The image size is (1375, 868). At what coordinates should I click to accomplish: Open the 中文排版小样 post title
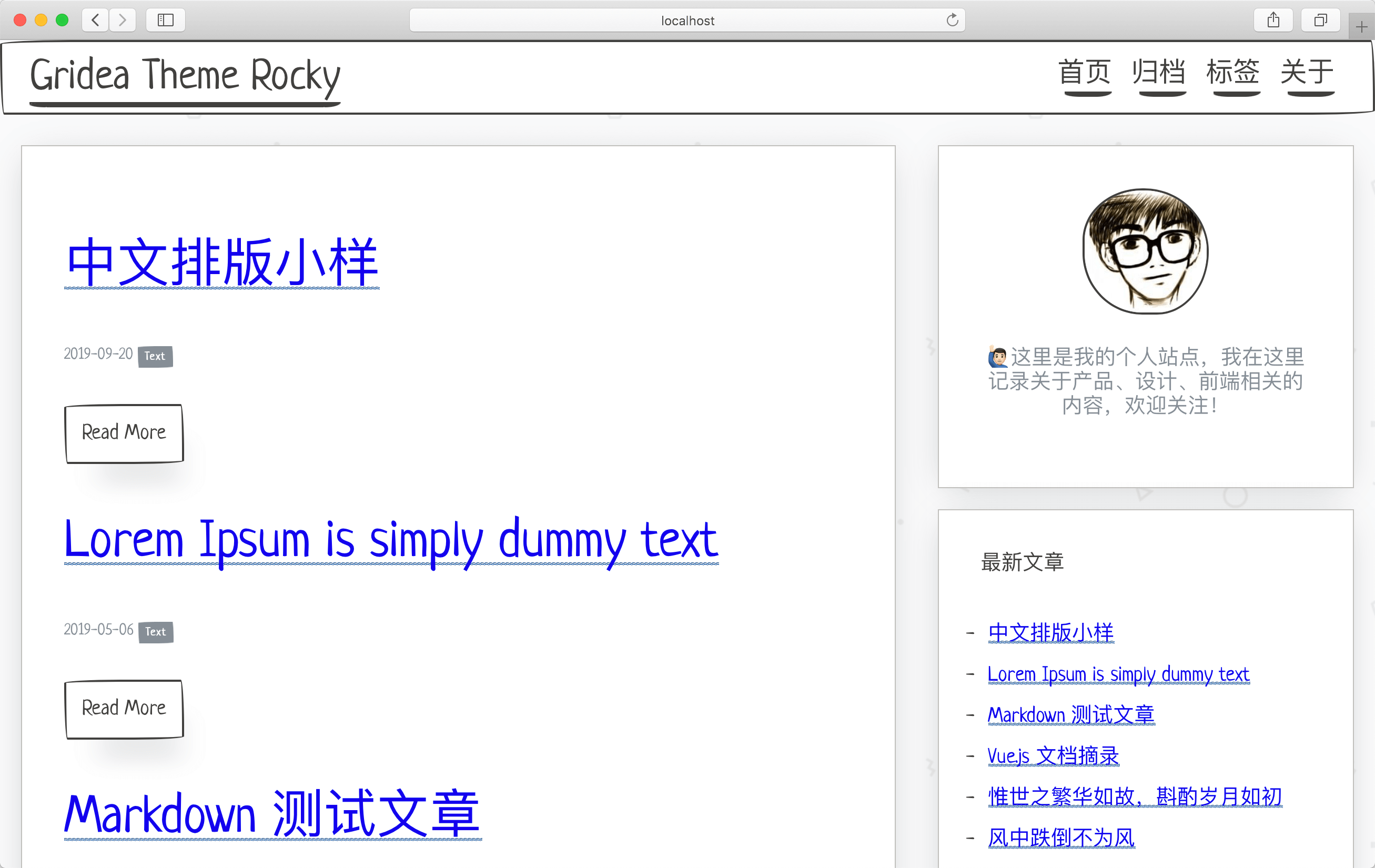221,263
